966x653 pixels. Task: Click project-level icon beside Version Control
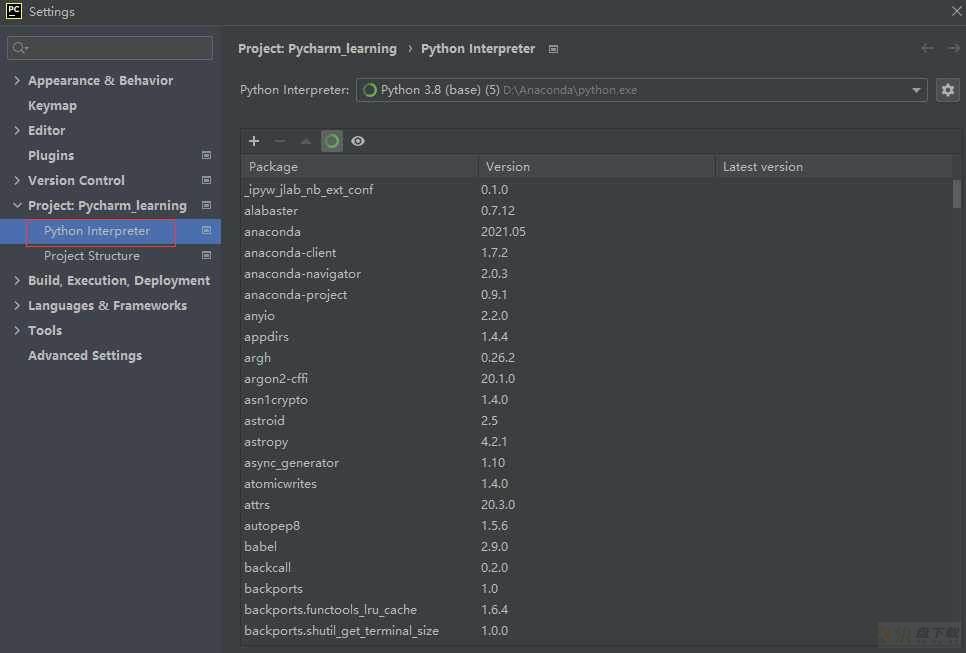pos(206,180)
